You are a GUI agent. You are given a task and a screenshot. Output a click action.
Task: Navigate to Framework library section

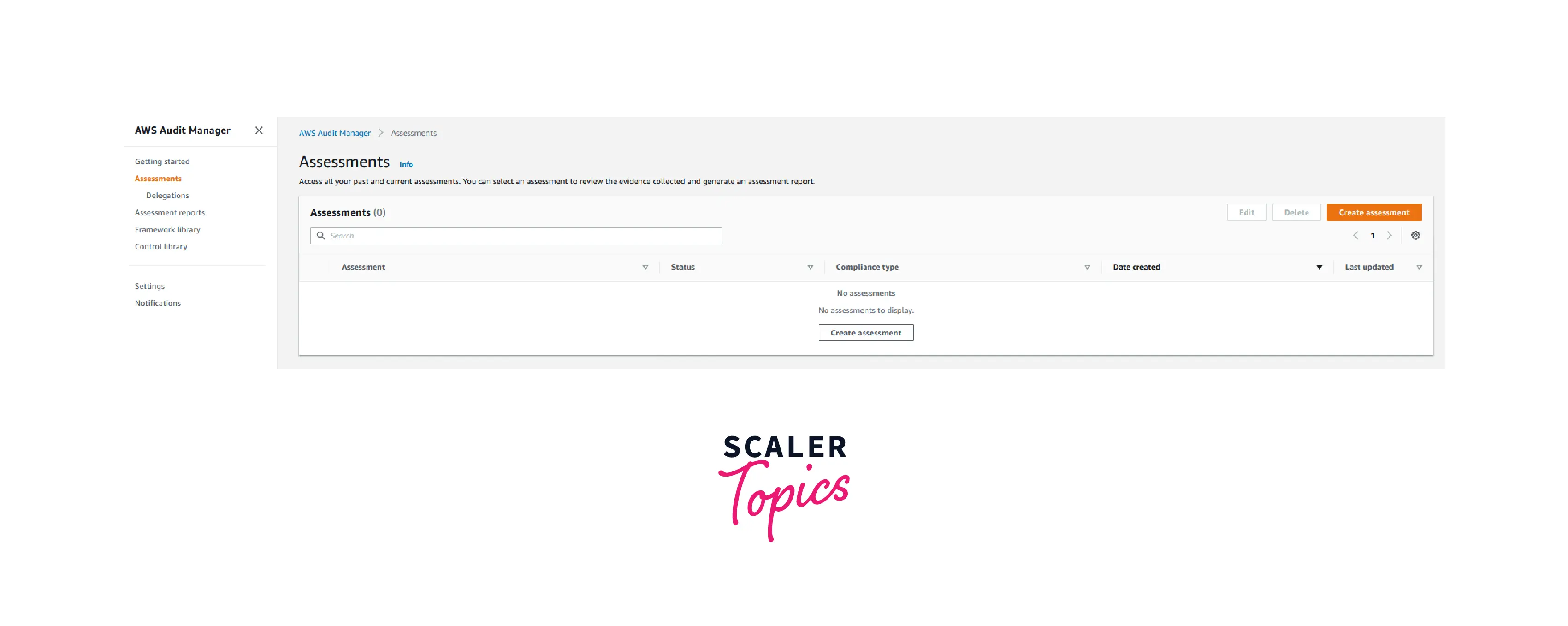click(168, 229)
